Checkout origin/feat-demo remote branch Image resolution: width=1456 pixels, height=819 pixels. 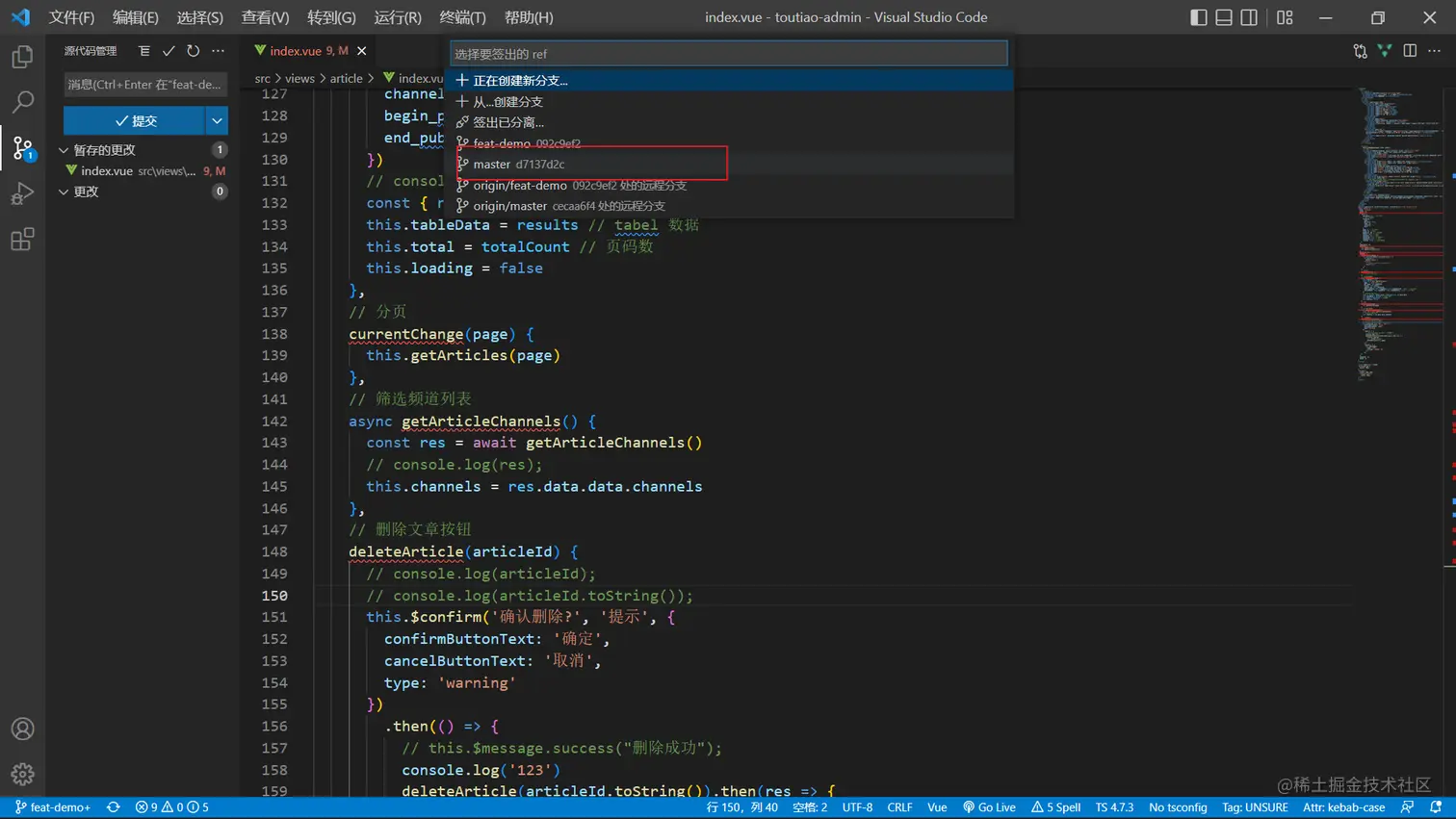731,186
